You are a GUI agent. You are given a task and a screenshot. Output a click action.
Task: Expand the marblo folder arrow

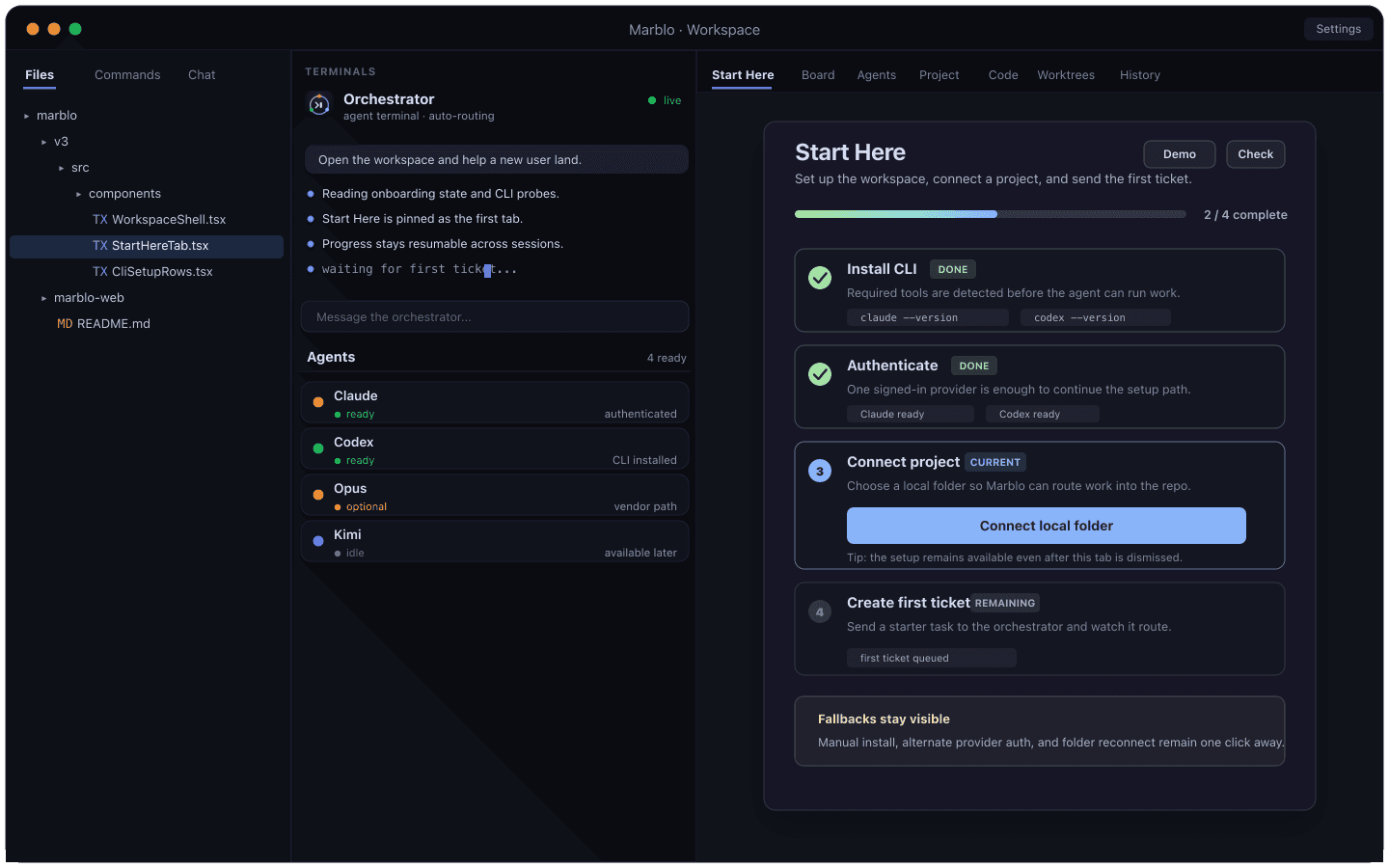click(x=26, y=116)
